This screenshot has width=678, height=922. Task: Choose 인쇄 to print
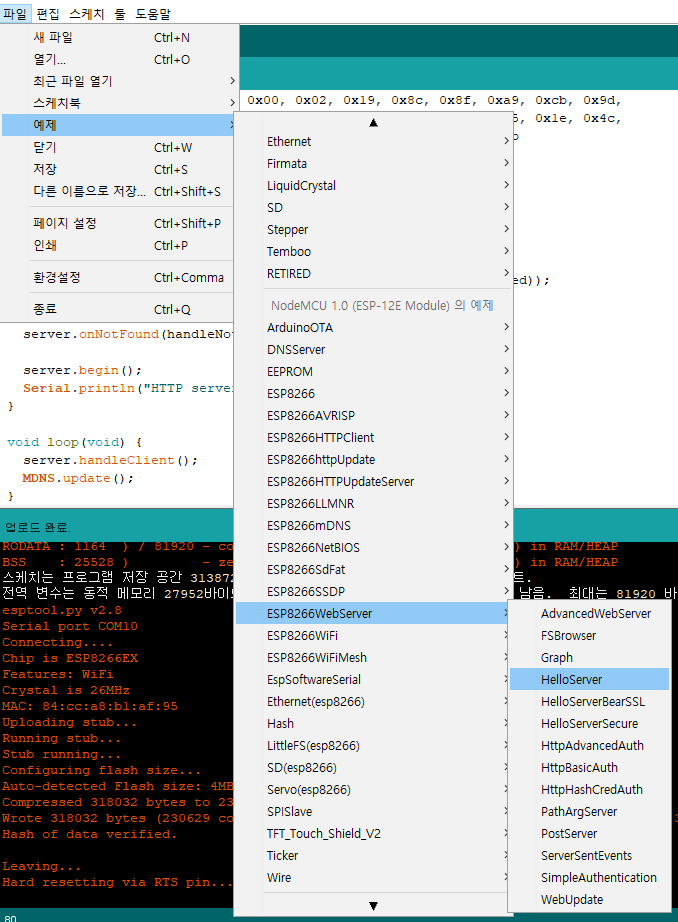[x=120, y=245]
